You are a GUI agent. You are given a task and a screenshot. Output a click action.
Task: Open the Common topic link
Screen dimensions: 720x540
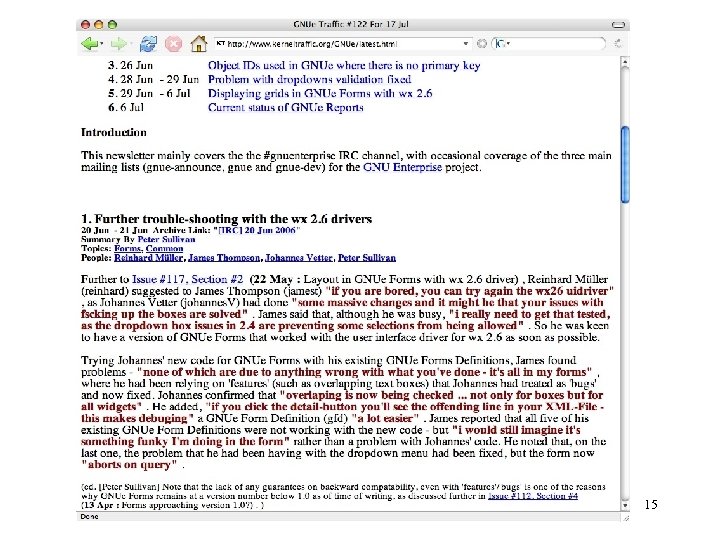pyautogui.click(x=164, y=248)
